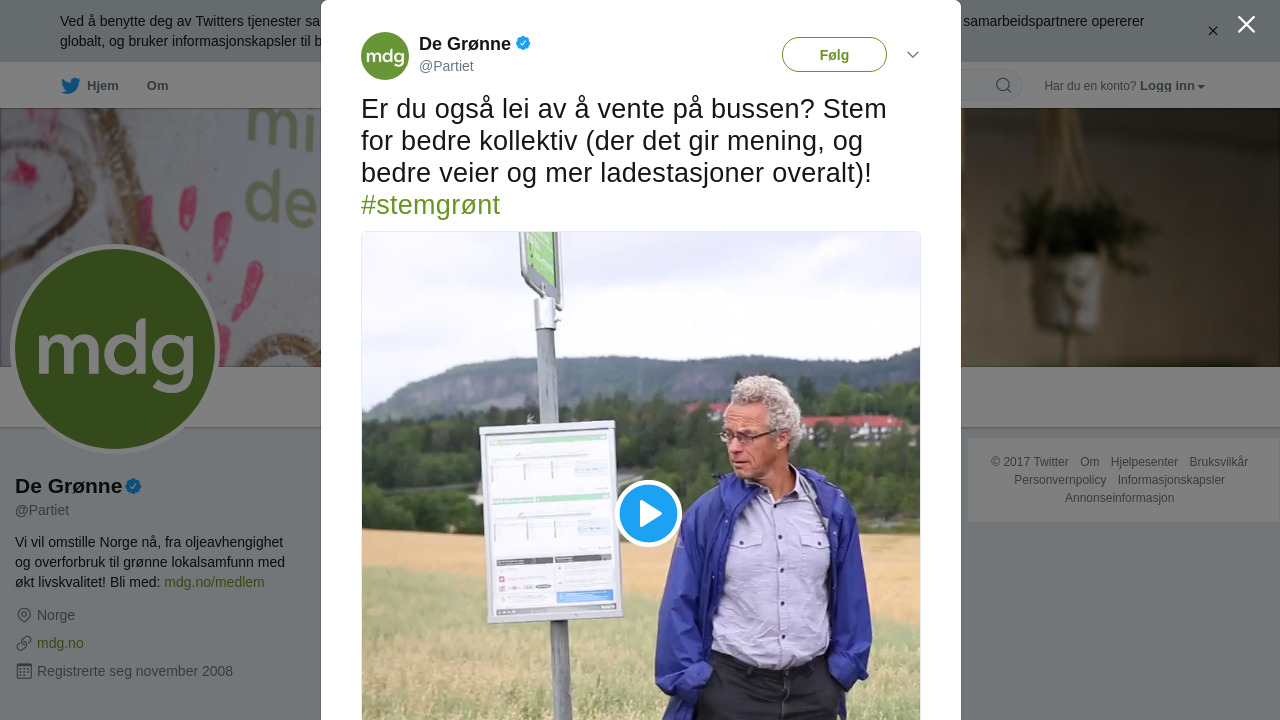Click the mdg avatar in the tweet header

385,56
